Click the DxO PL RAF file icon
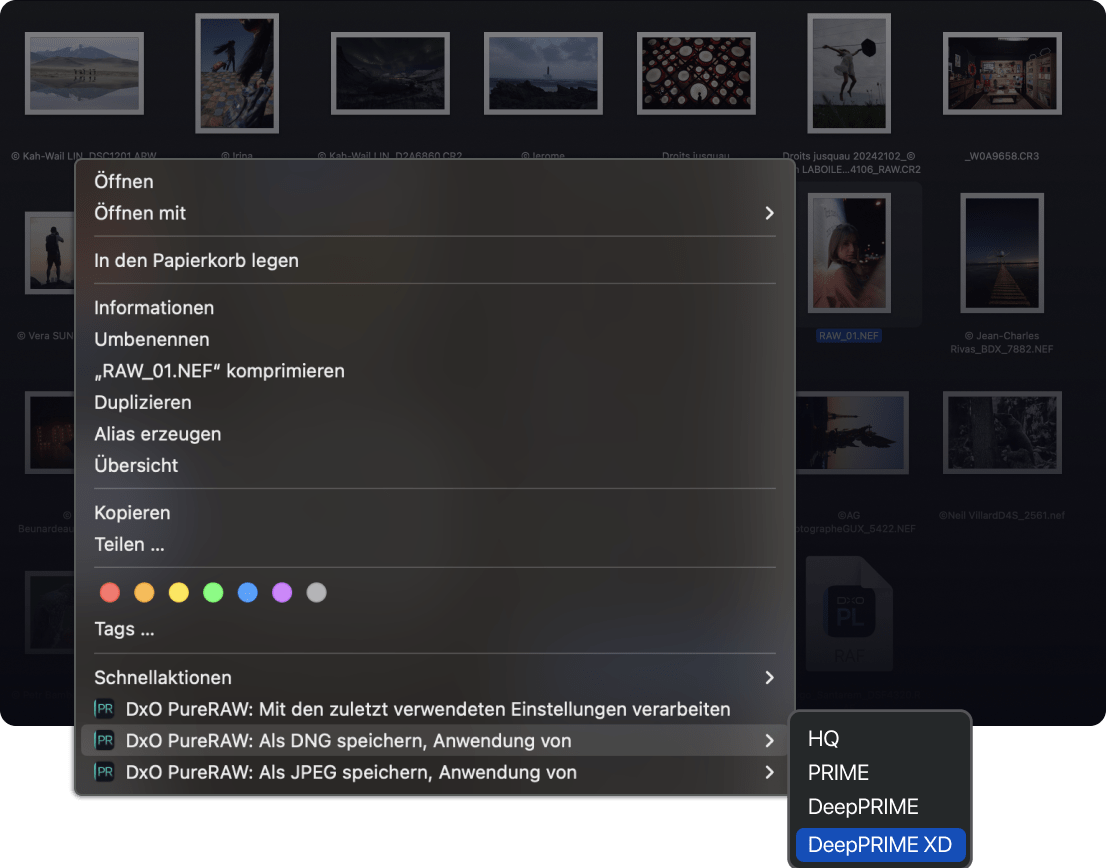Screen dimensions: 1106x868 click(x=849, y=613)
